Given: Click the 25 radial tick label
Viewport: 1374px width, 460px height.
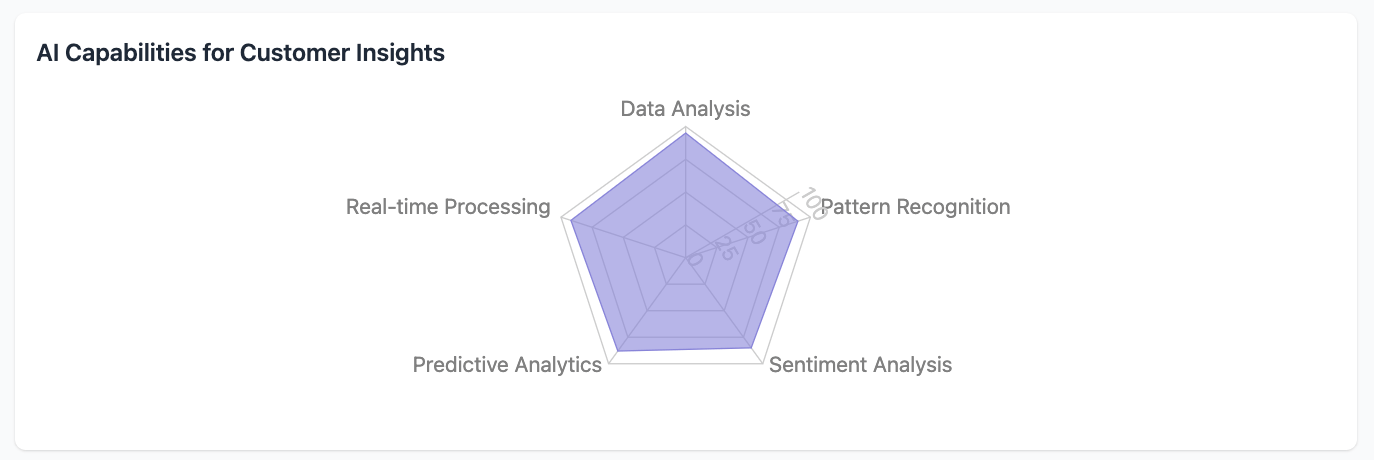Looking at the screenshot, I should click(x=726, y=248).
